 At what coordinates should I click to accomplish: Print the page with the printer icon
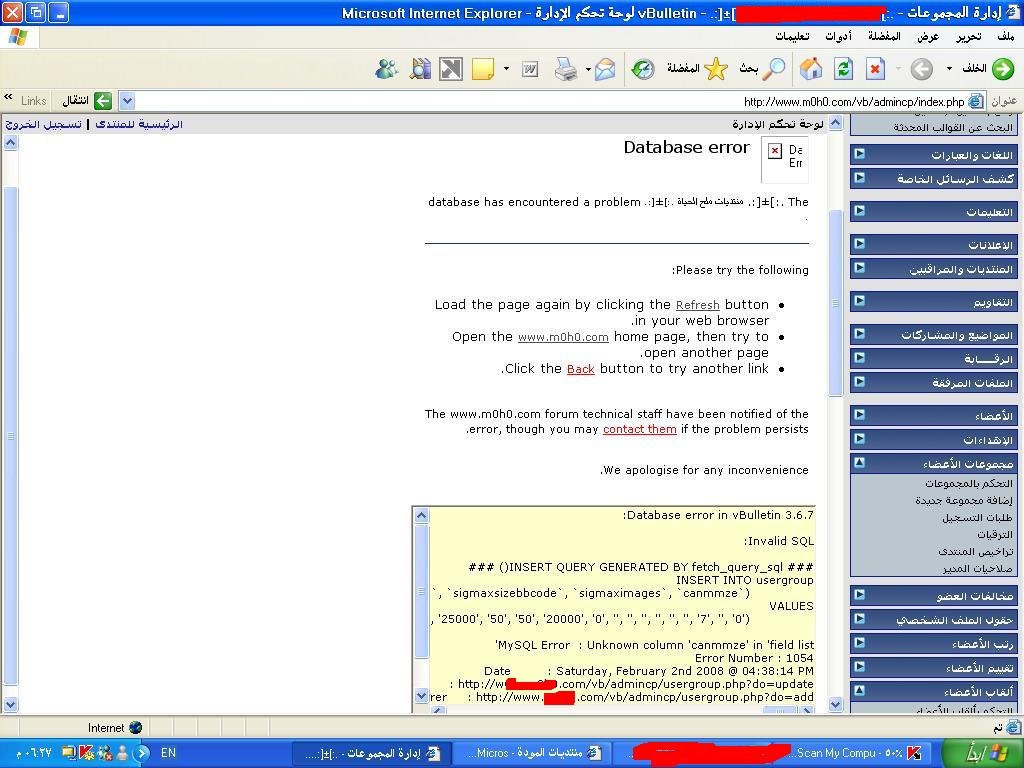tap(566, 69)
